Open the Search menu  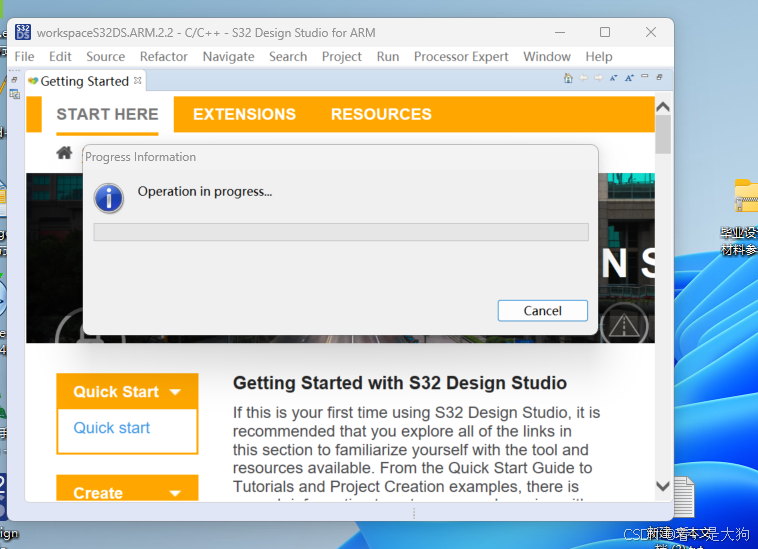point(288,57)
